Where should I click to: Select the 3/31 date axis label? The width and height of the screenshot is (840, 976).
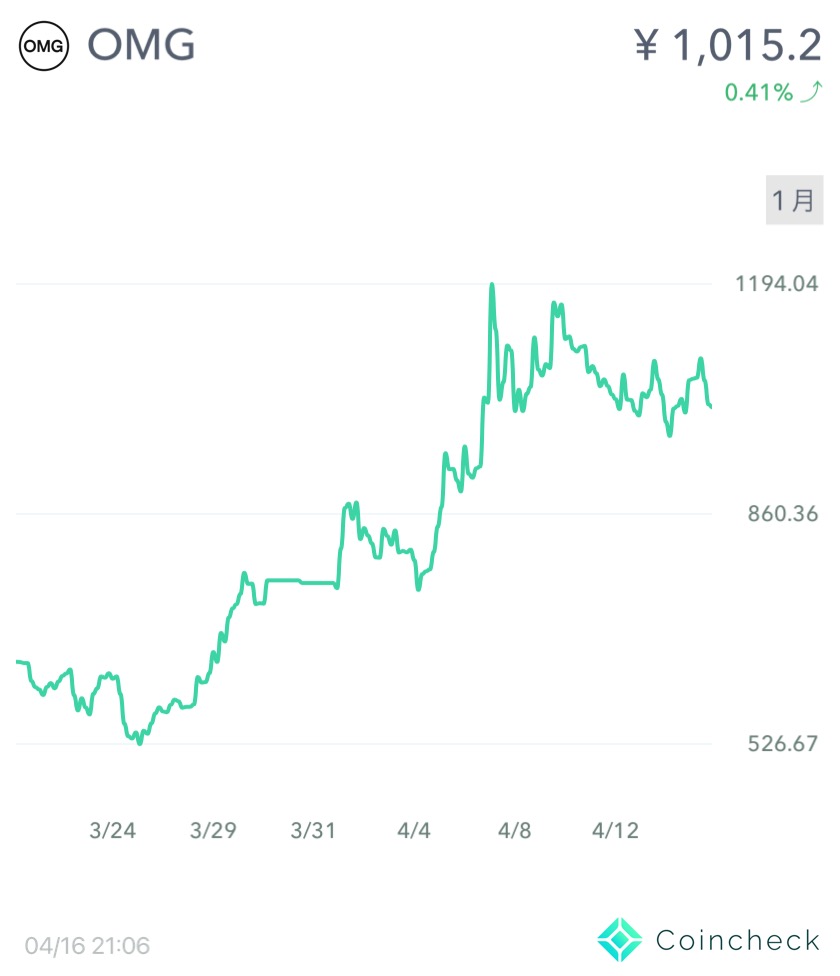point(313,830)
